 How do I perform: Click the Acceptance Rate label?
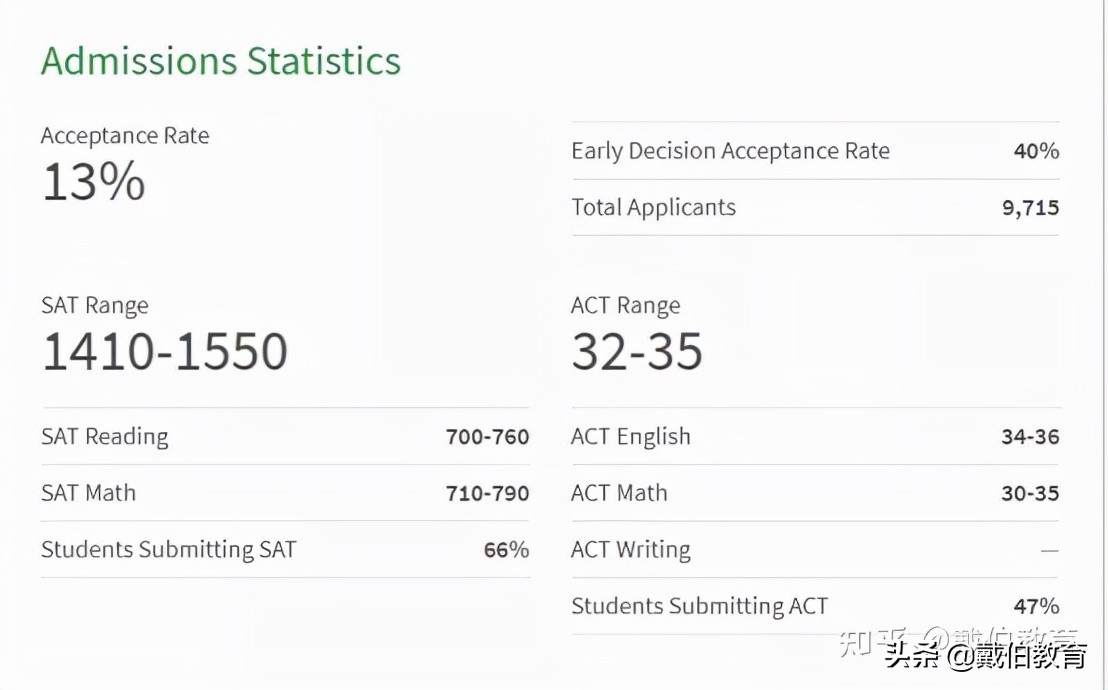coord(125,136)
